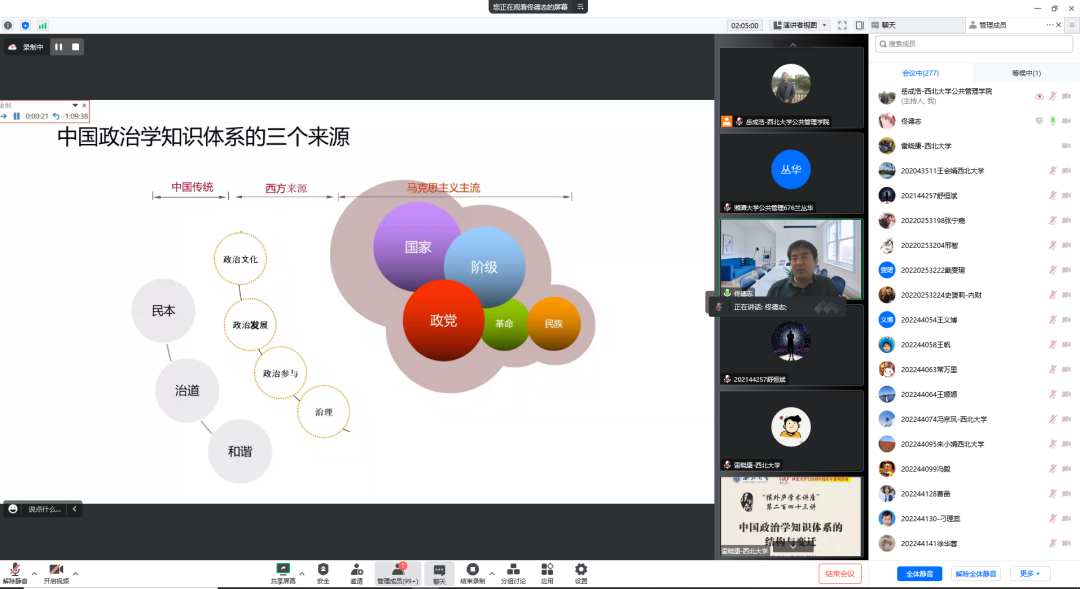The width and height of the screenshot is (1080, 589).
Task: Open the Apps (应用) icon in toolbar
Action: coord(547,570)
